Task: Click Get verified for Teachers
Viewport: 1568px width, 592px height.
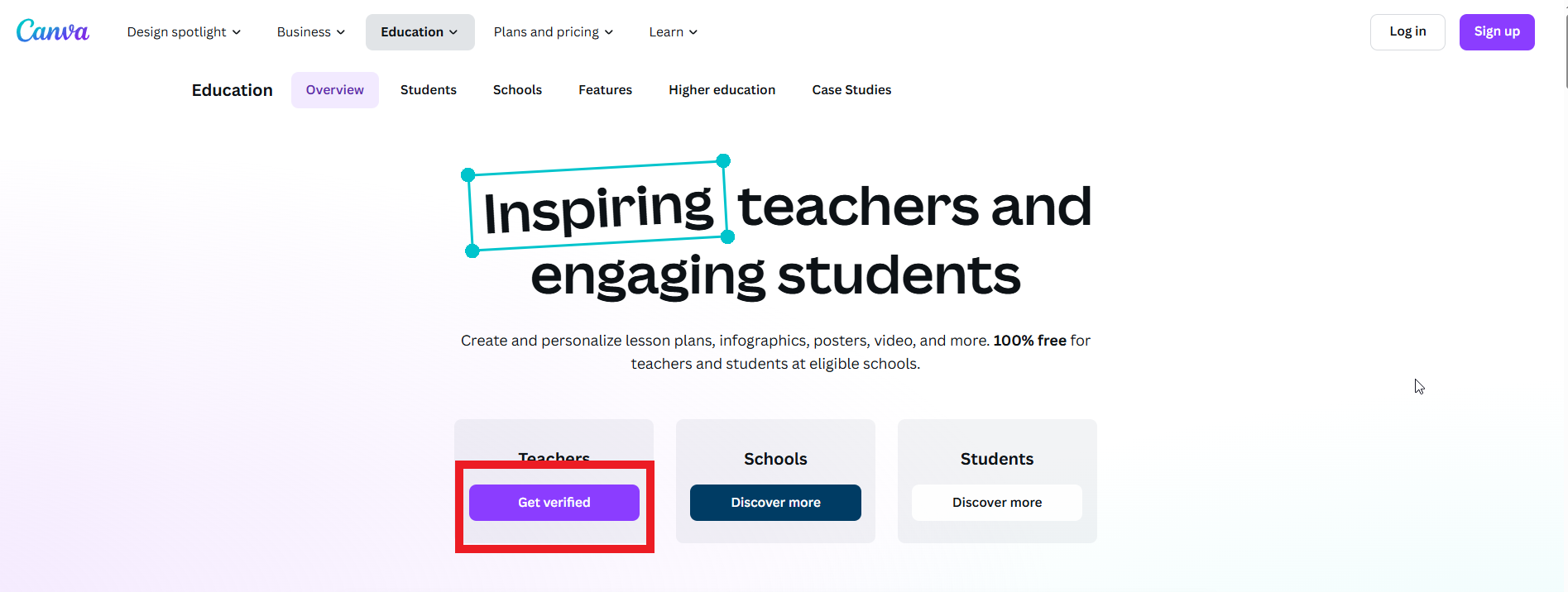Action: click(x=554, y=503)
